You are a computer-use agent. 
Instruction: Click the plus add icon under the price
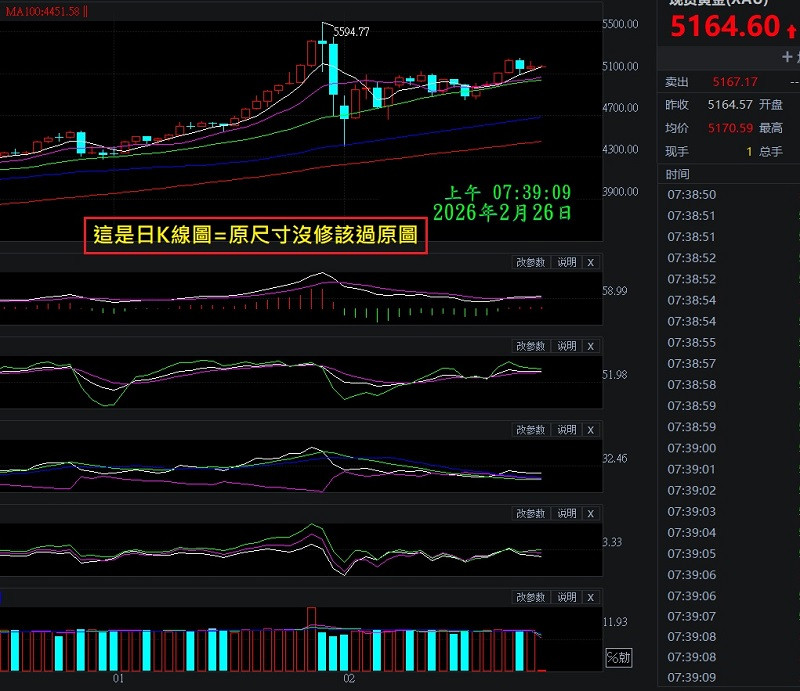tap(787, 57)
